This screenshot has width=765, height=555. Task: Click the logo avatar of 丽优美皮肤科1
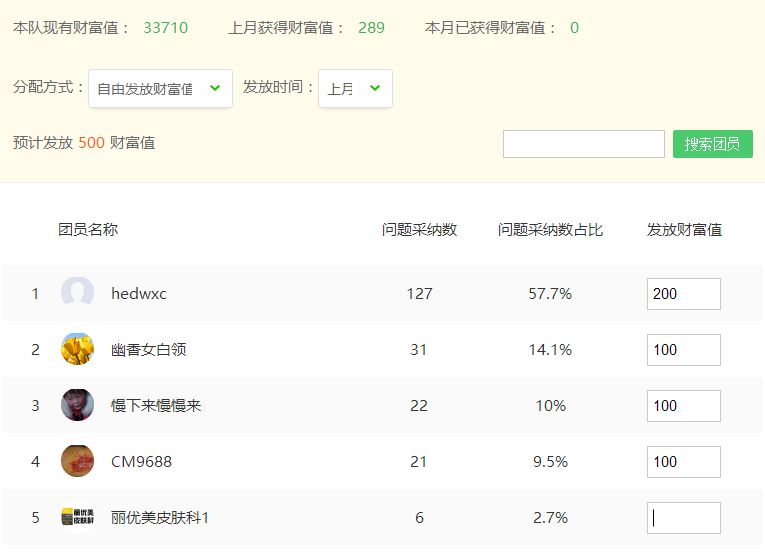[x=78, y=516]
